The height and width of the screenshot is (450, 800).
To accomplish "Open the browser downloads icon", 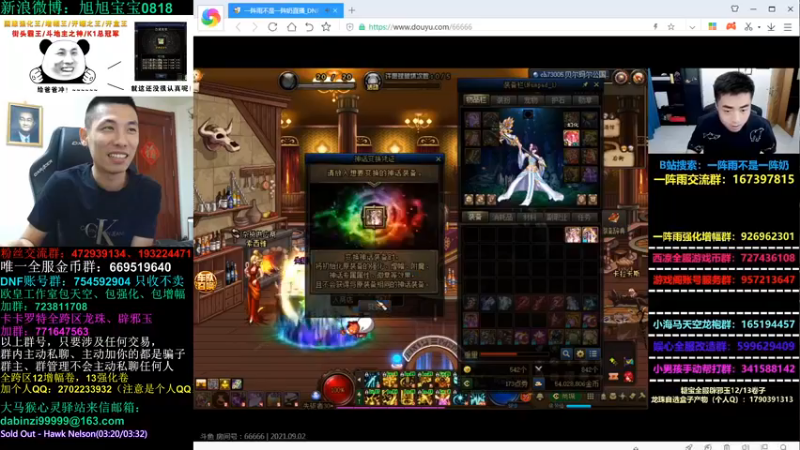I will click(x=771, y=27).
